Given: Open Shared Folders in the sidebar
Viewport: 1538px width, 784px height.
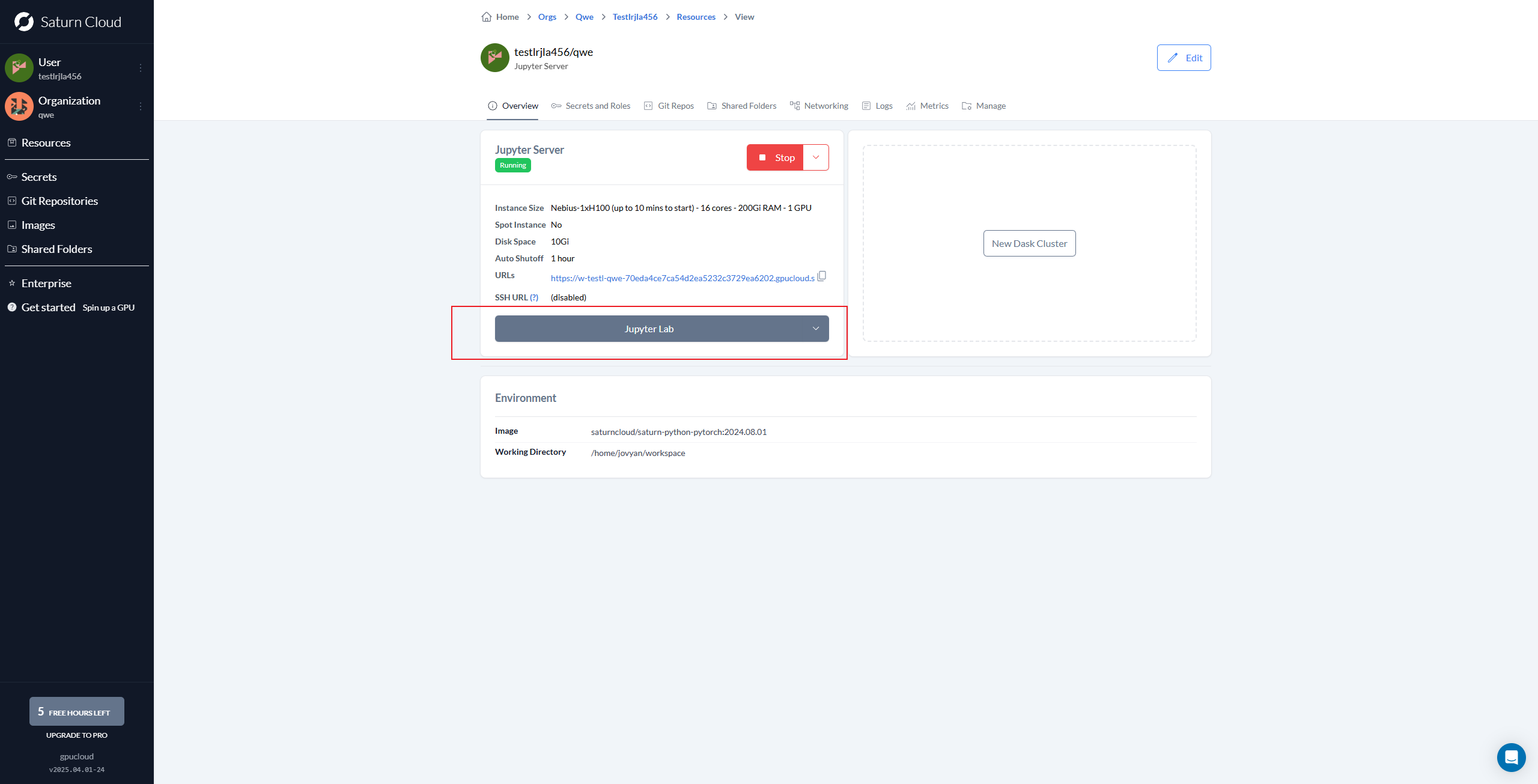Looking at the screenshot, I should 57,249.
